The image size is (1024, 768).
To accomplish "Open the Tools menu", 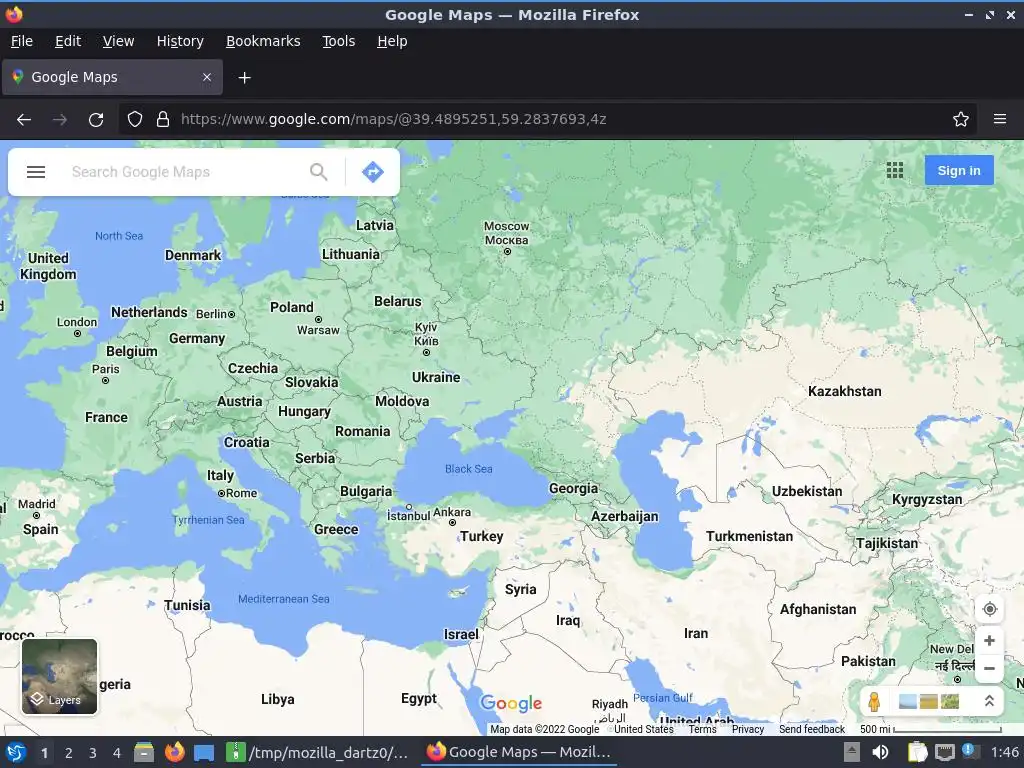I will tap(338, 41).
